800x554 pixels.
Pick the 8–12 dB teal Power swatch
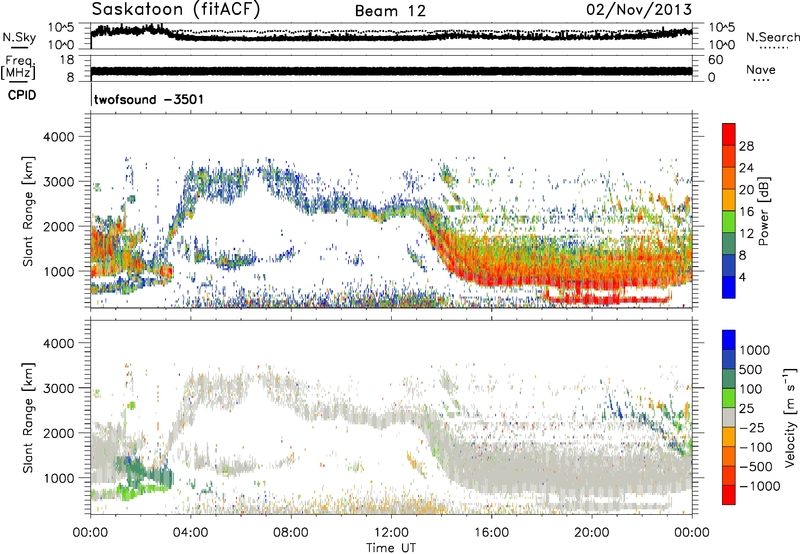(729, 243)
